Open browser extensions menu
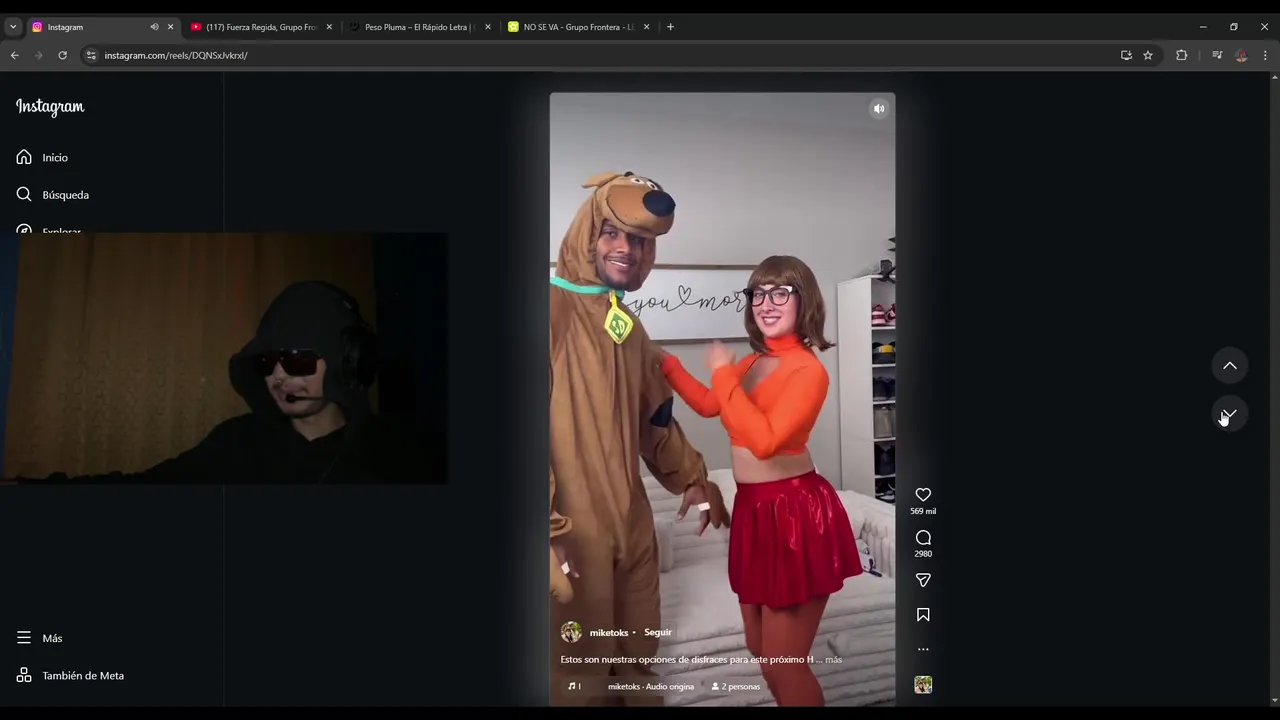Viewport: 1280px width, 720px height. [x=1182, y=55]
